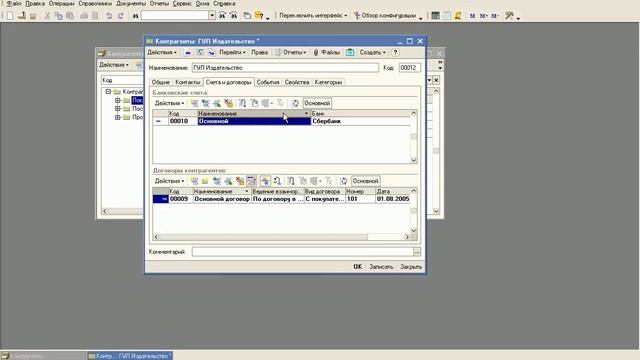The width and height of the screenshot is (640, 360).
Task: Click Основной button in bank accounts toolbar
Action: [x=317, y=103]
